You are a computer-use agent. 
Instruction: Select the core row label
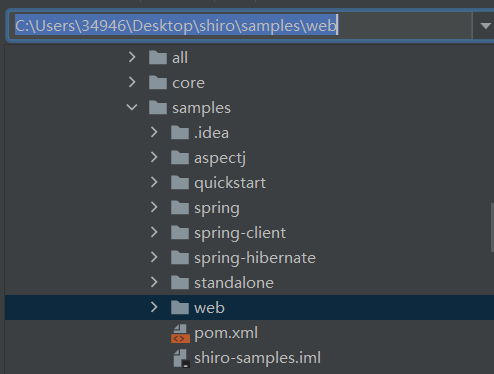pos(188,83)
